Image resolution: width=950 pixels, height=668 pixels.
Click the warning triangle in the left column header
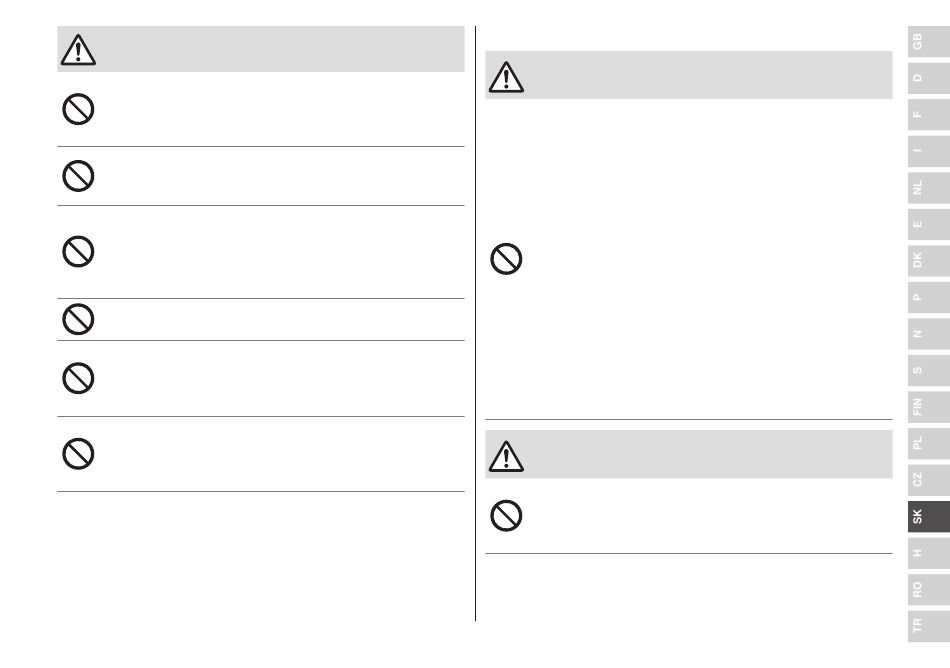click(x=78, y=50)
